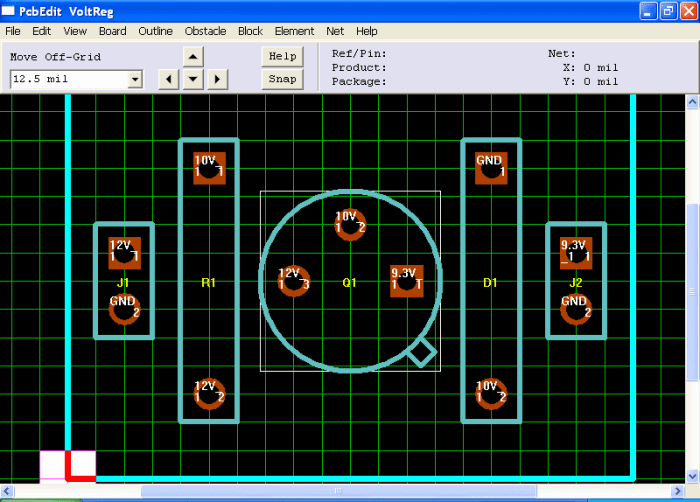
Task: Click the move left arrow button
Action: 169,79
